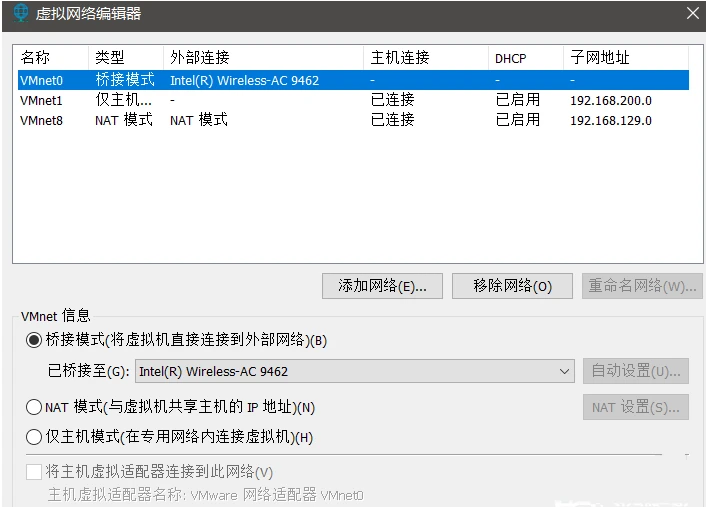This screenshot has width=706, height=507.
Task: Toggle 将主机虚拟适配器连接到此网络 checkbox
Action: (34, 472)
